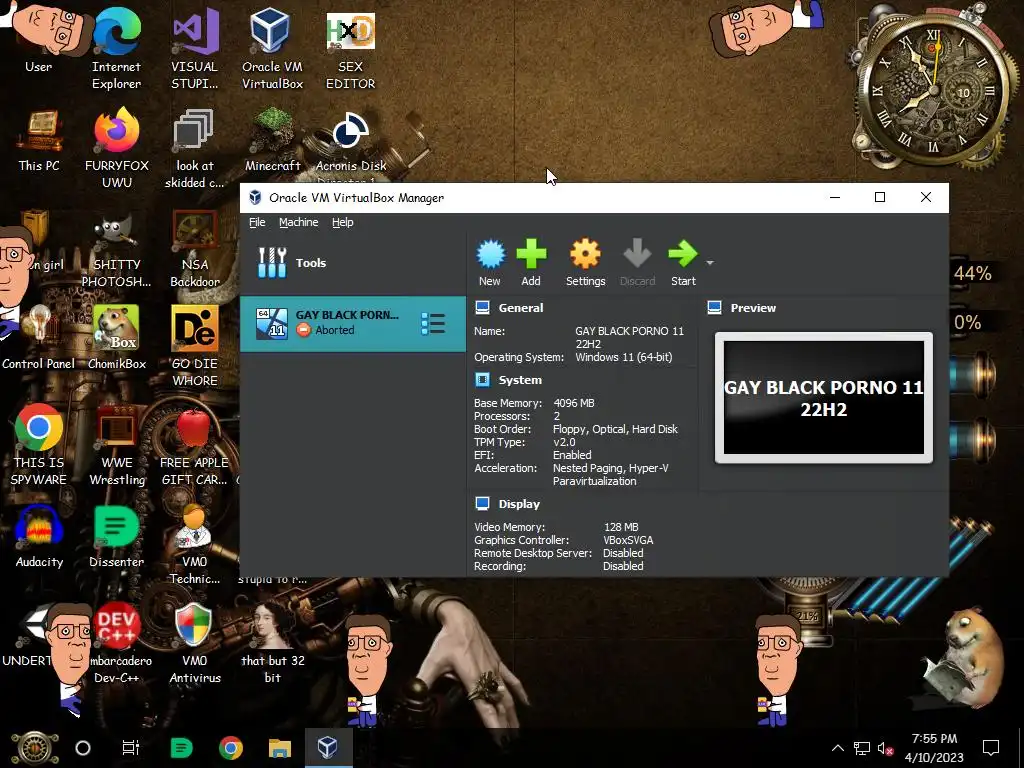Click the "Nested Paging, Hyper-V" acceleration text
The image size is (1024, 768).
(x=611, y=468)
